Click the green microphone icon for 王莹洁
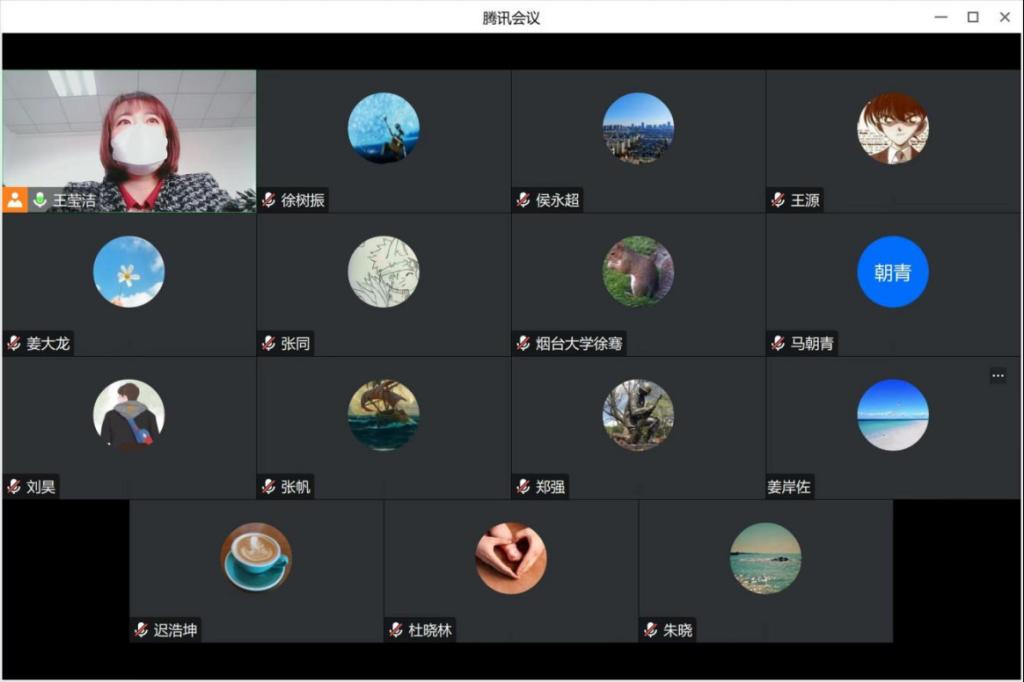The height and width of the screenshot is (682, 1024). (x=40, y=200)
